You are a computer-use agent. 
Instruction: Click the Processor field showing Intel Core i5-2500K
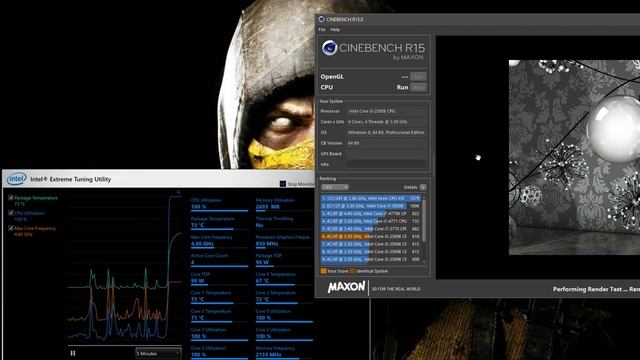386,111
